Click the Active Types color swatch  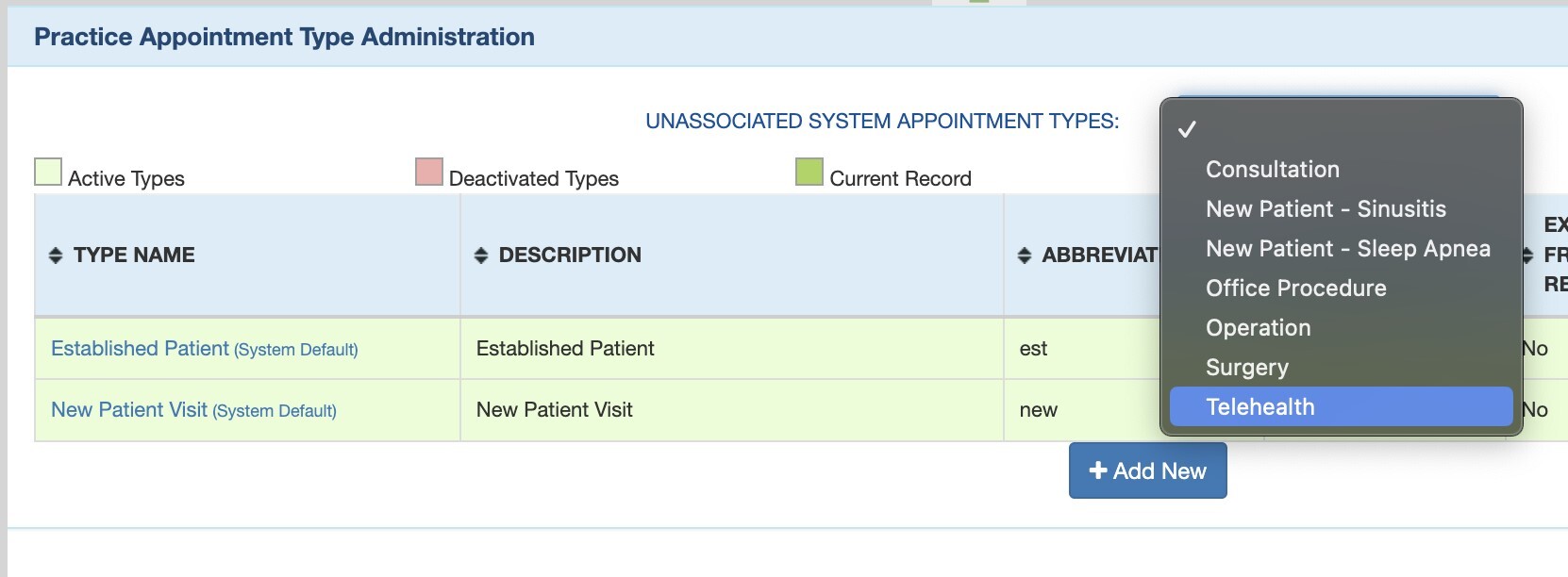coord(48,173)
